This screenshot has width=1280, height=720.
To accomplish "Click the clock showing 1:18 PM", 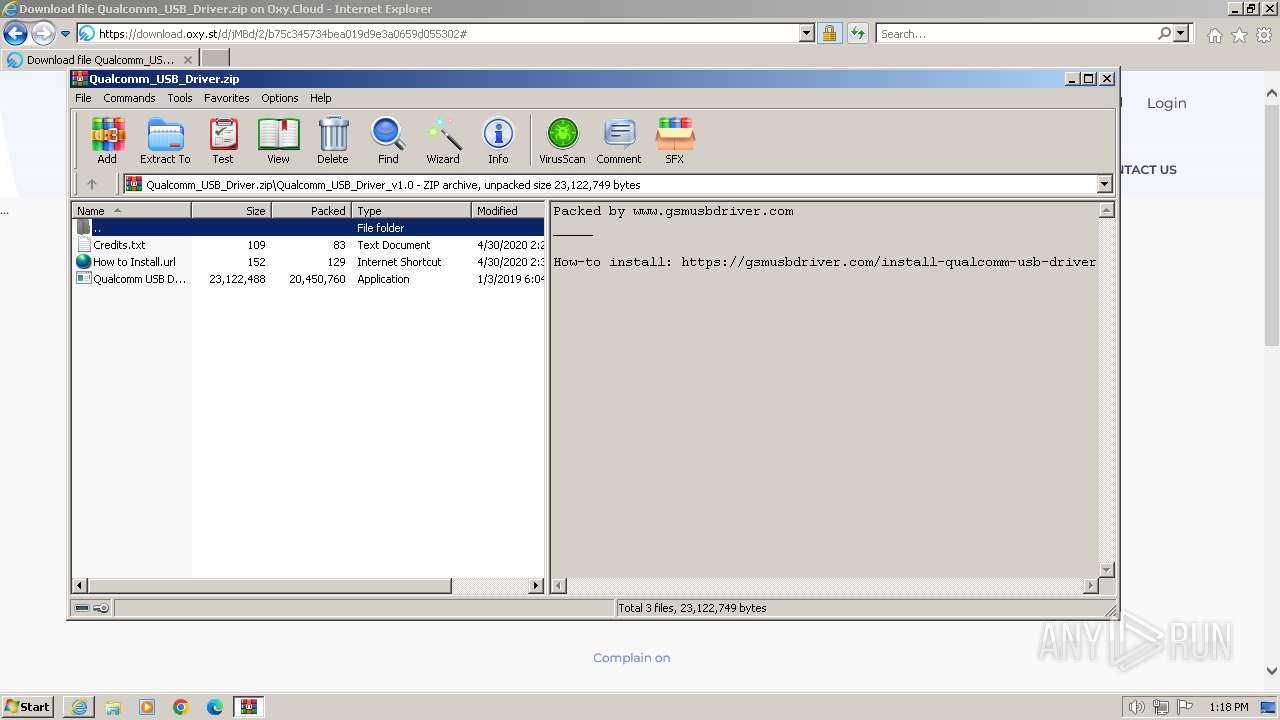I will [1228, 707].
